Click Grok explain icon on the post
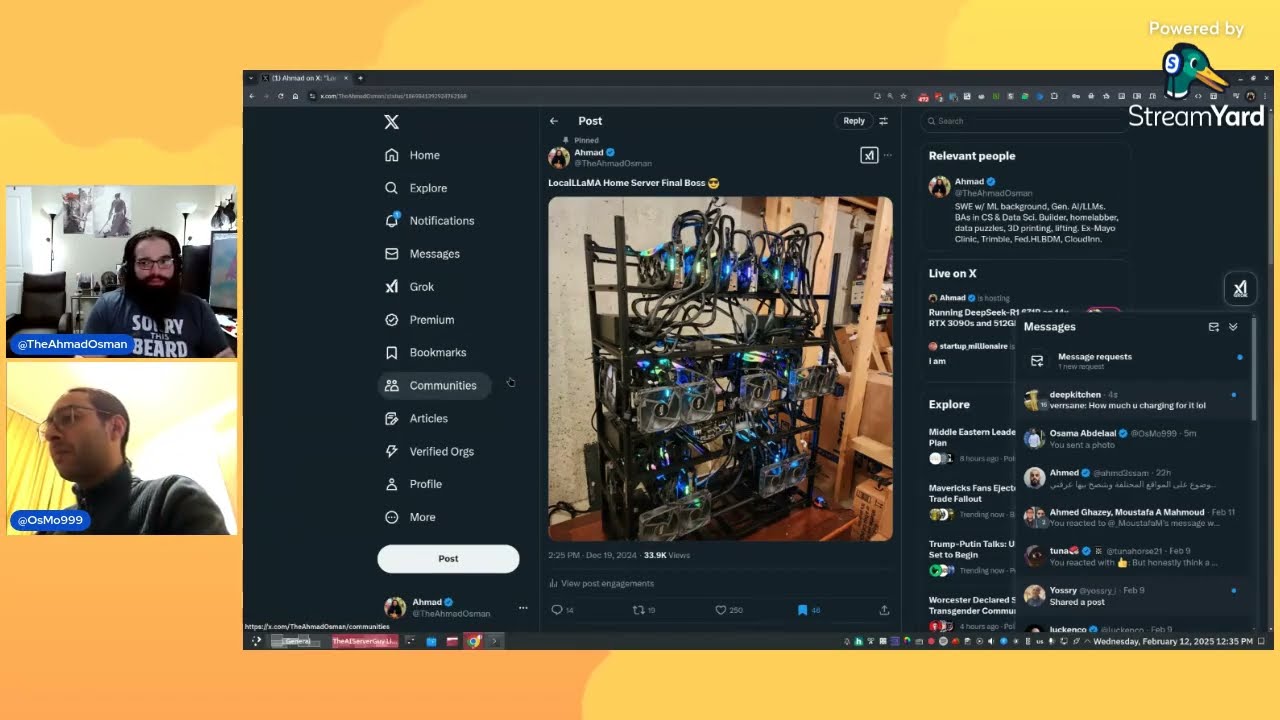 (x=869, y=155)
